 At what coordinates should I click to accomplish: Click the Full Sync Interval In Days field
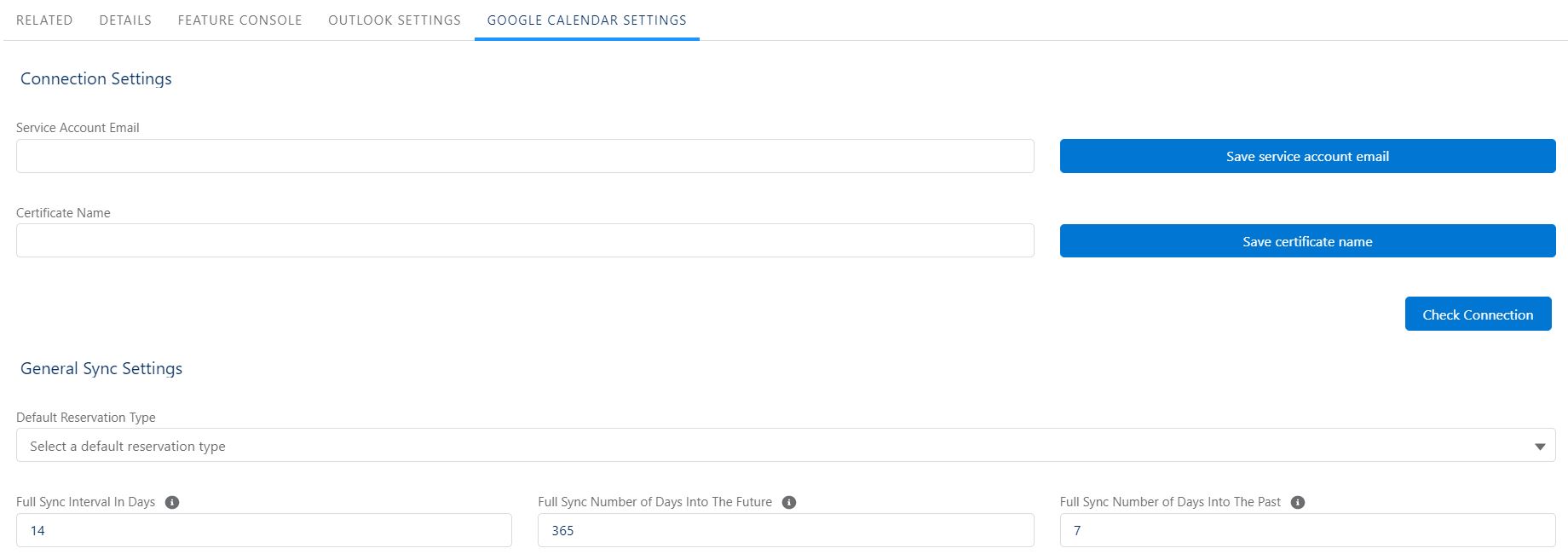pyautogui.click(x=264, y=530)
